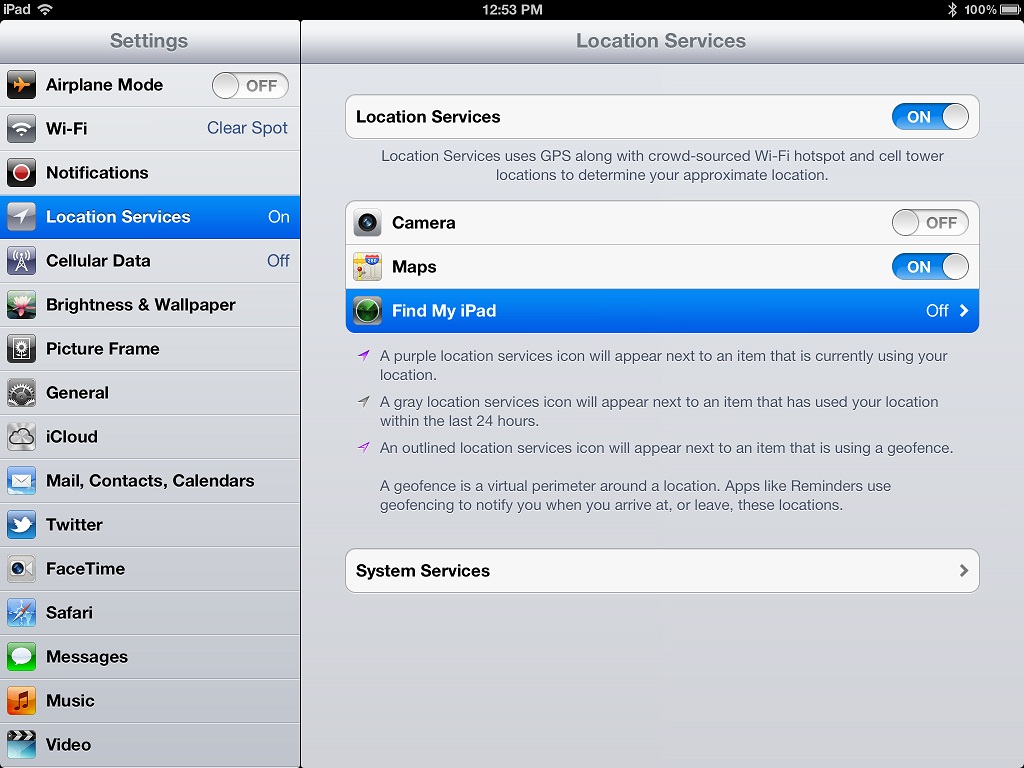Tap the Safari compass icon
1024x768 pixels.
tap(21, 613)
